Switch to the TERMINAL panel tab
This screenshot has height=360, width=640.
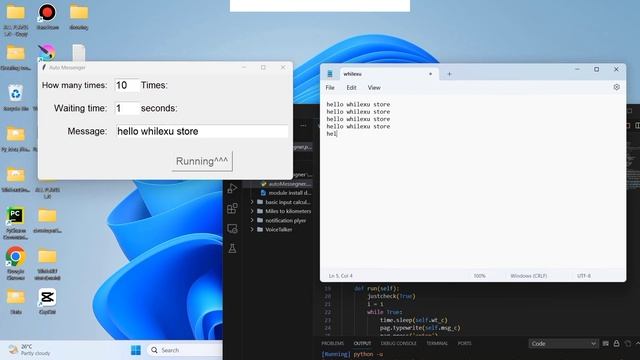coord(437,343)
